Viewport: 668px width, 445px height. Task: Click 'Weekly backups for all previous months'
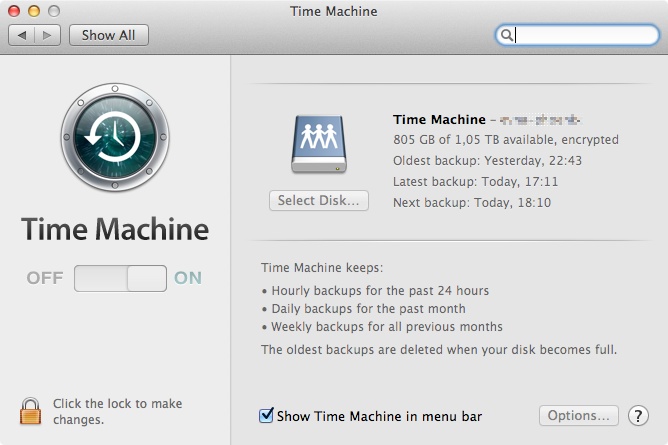tap(387, 327)
